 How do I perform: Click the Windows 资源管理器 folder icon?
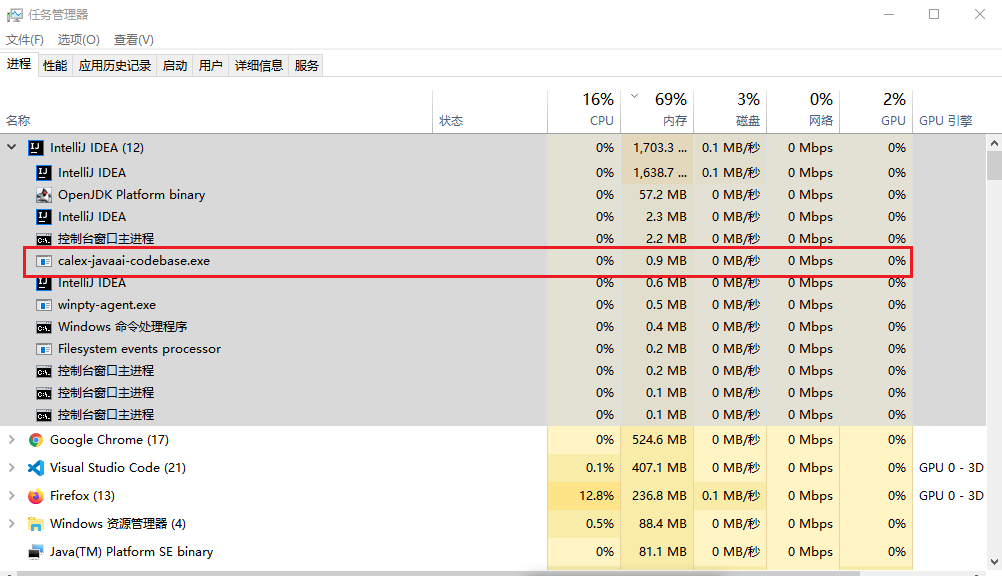pos(36,524)
